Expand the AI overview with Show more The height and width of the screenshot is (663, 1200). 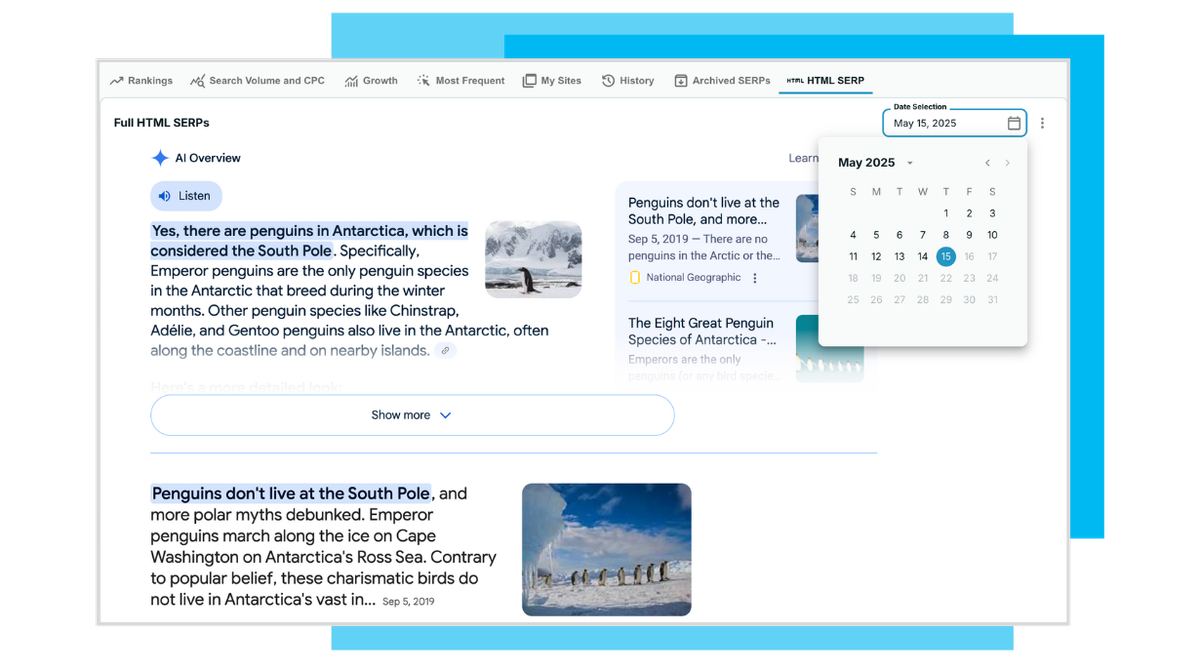click(x=412, y=415)
